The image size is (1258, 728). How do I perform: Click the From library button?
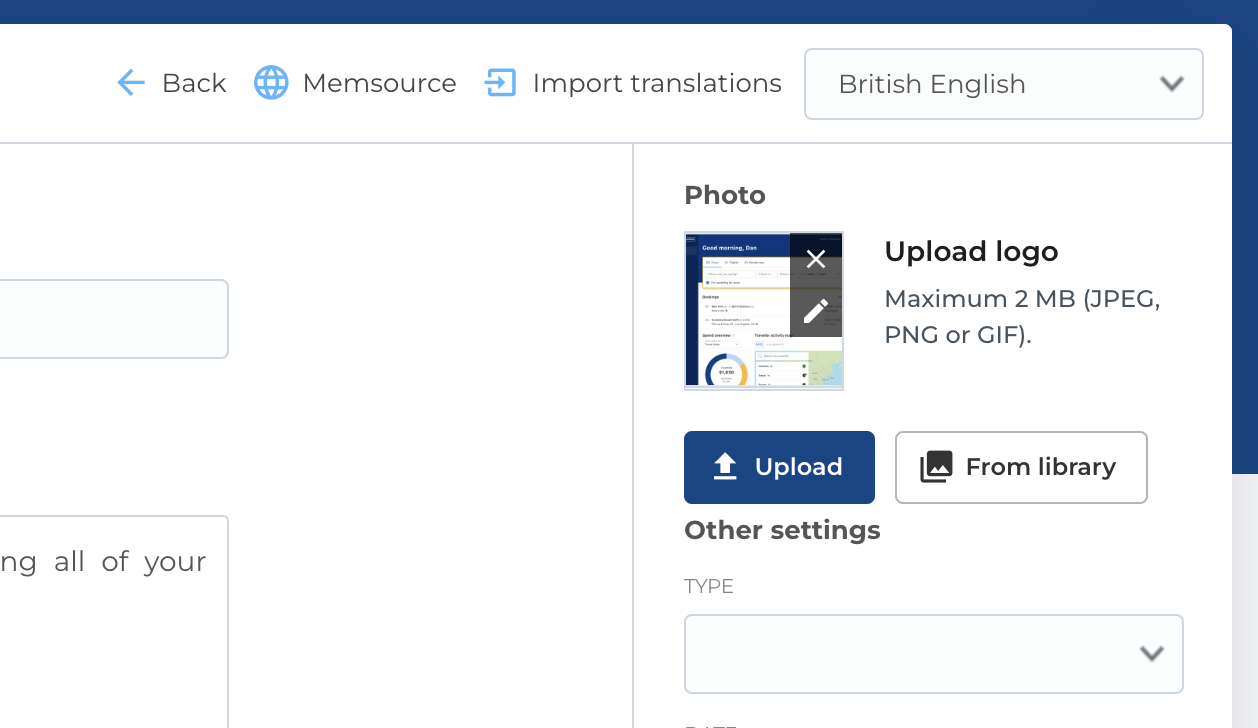click(1021, 467)
